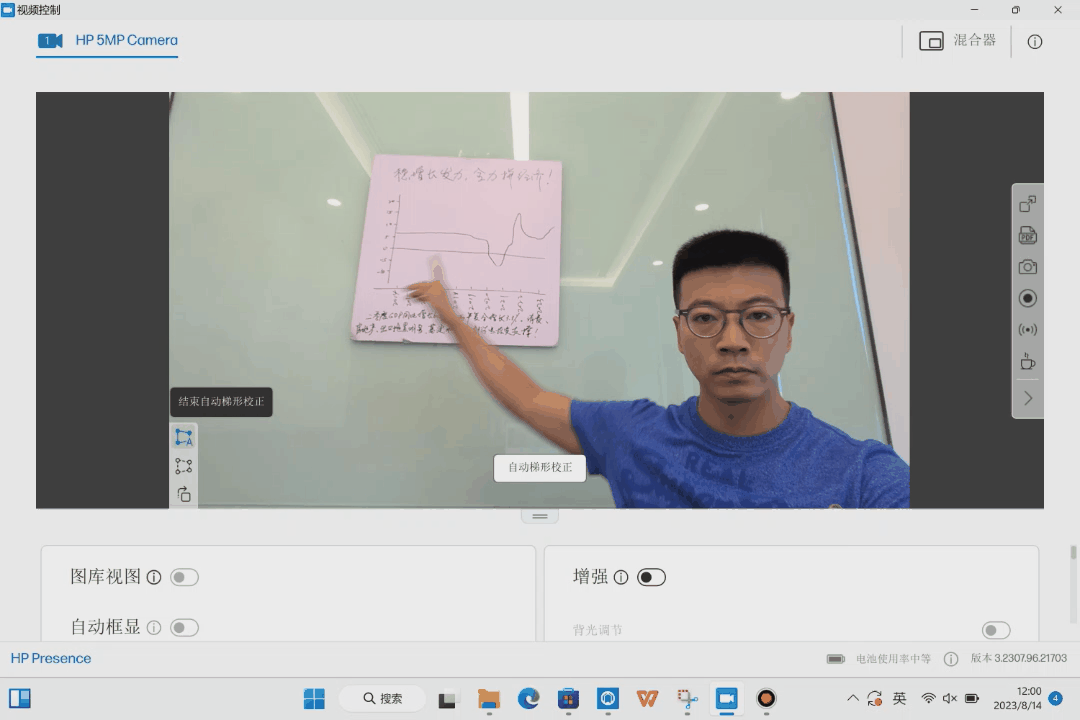This screenshot has height=720, width=1080.
Task: Click the rotate image icon
Action: coord(183,494)
